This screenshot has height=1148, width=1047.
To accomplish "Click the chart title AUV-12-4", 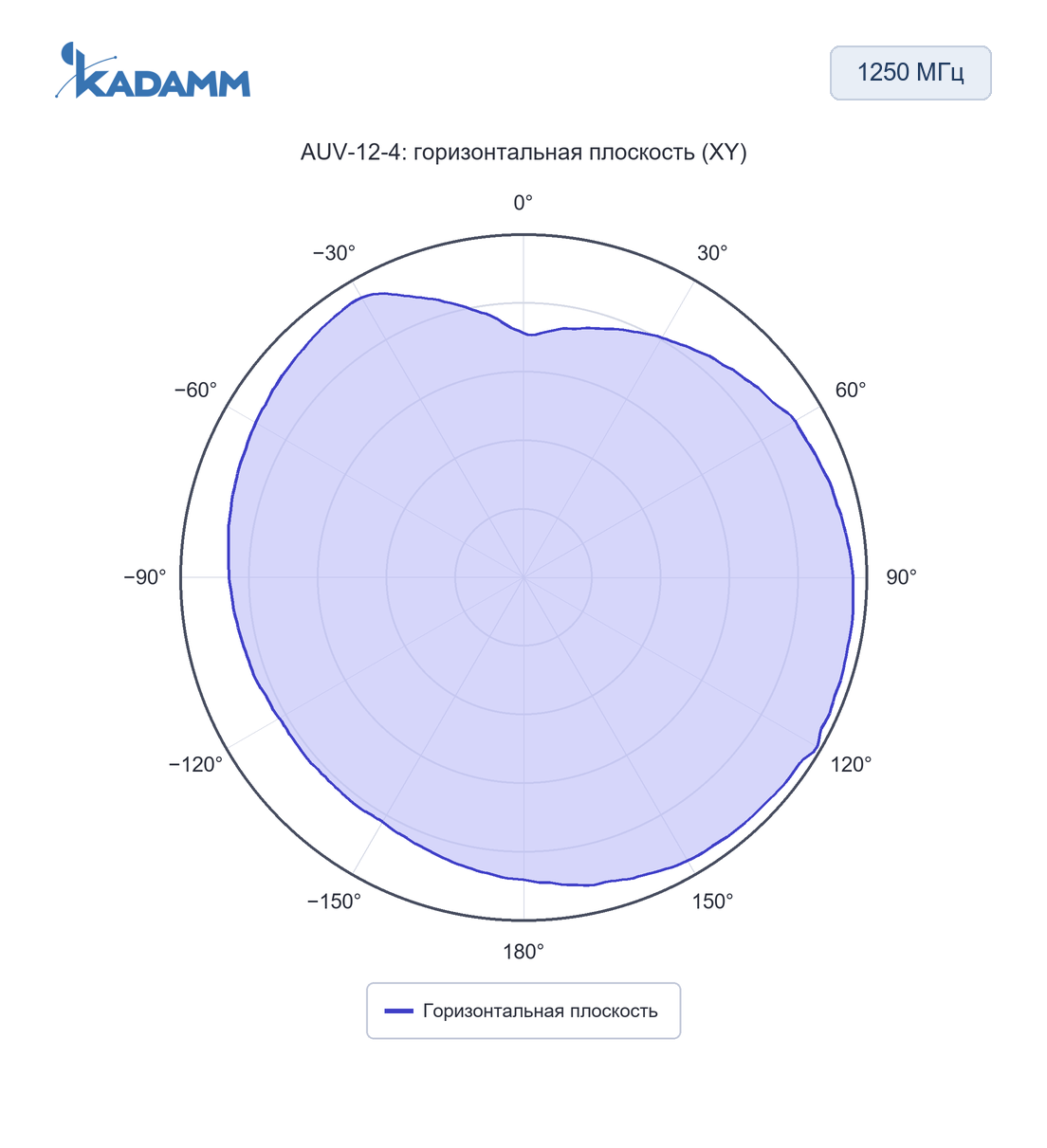I will tap(523, 153).
